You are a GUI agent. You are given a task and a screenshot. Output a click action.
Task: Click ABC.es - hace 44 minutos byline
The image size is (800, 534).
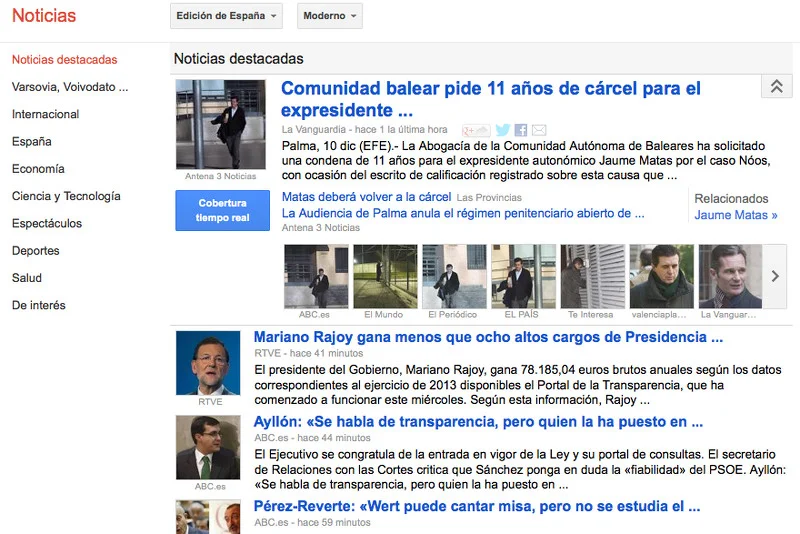click(312, 438)
